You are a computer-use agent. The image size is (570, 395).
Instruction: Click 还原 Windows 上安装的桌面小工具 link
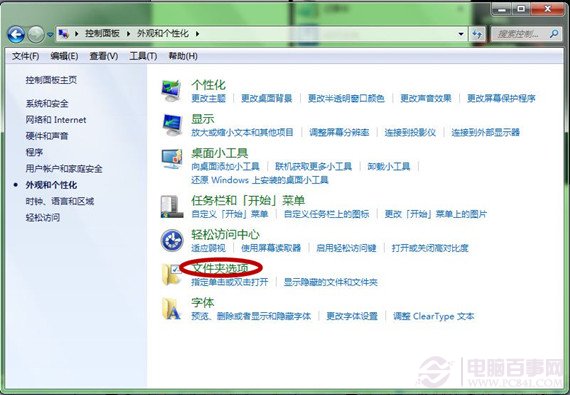point(260,180)
